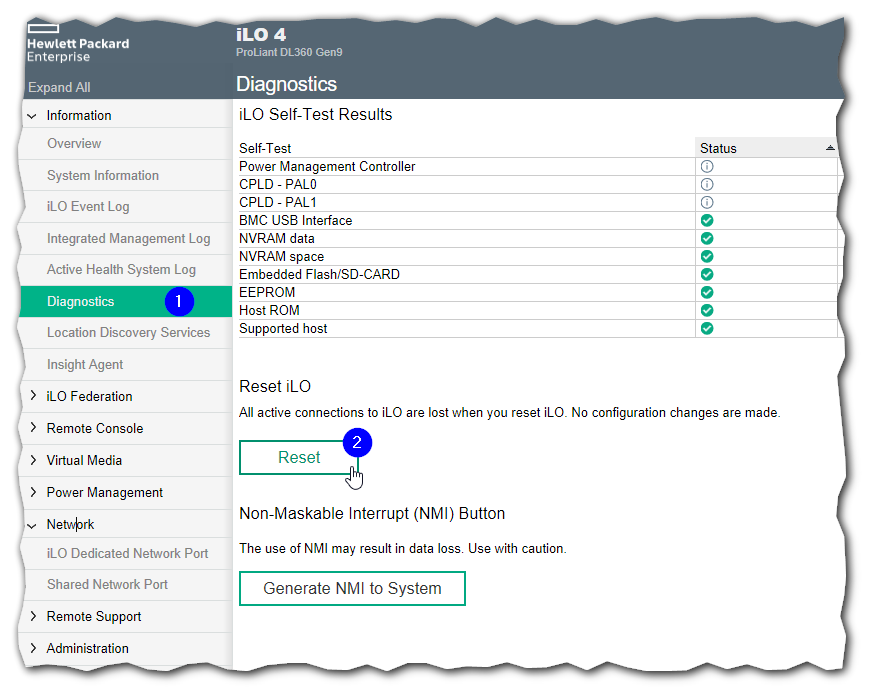This screenshot has width=869, height=694.
Task: Open the iLO Dedicated Network Port page
Action: [x=127, y=554]
